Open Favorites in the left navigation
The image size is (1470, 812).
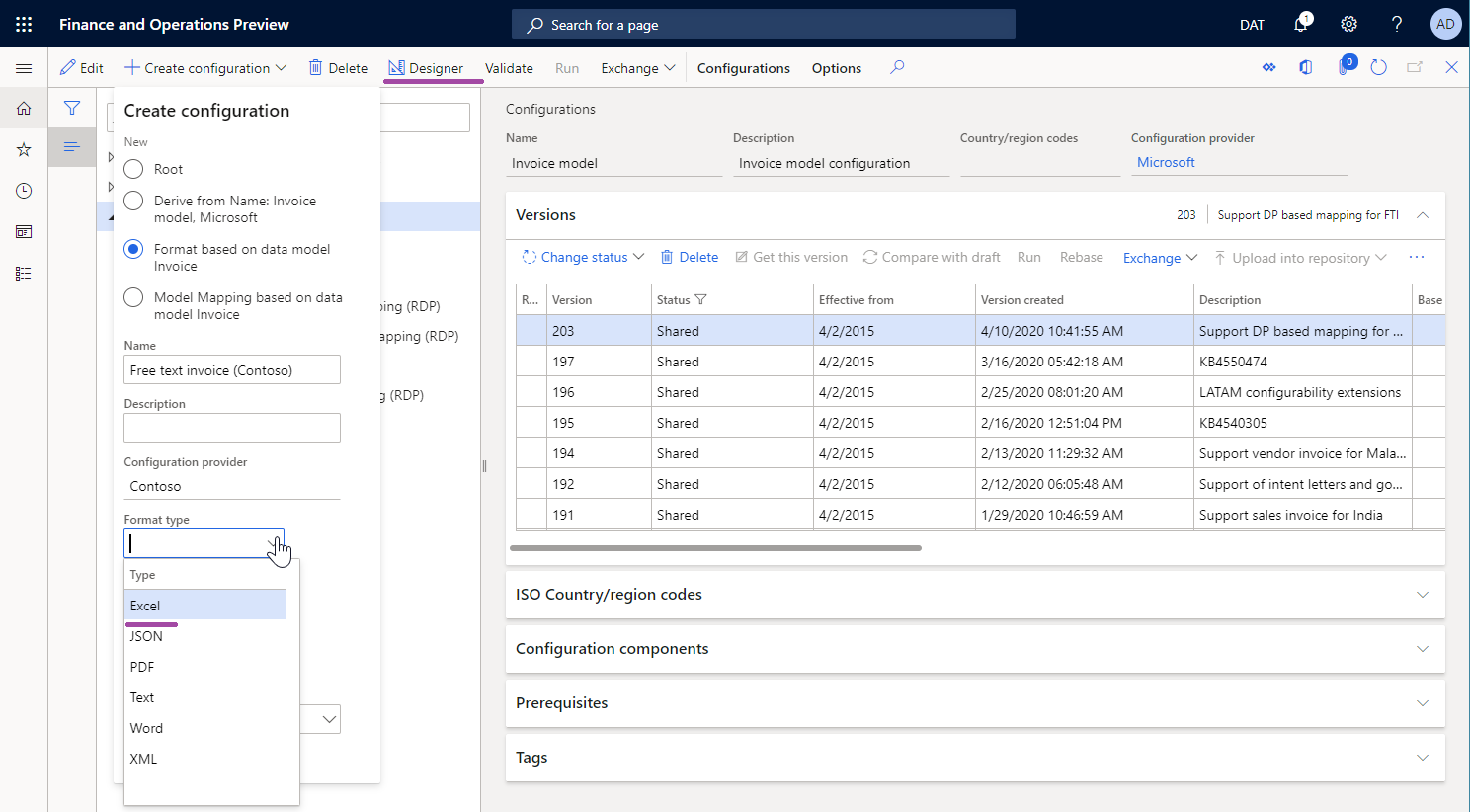point(24,148)
